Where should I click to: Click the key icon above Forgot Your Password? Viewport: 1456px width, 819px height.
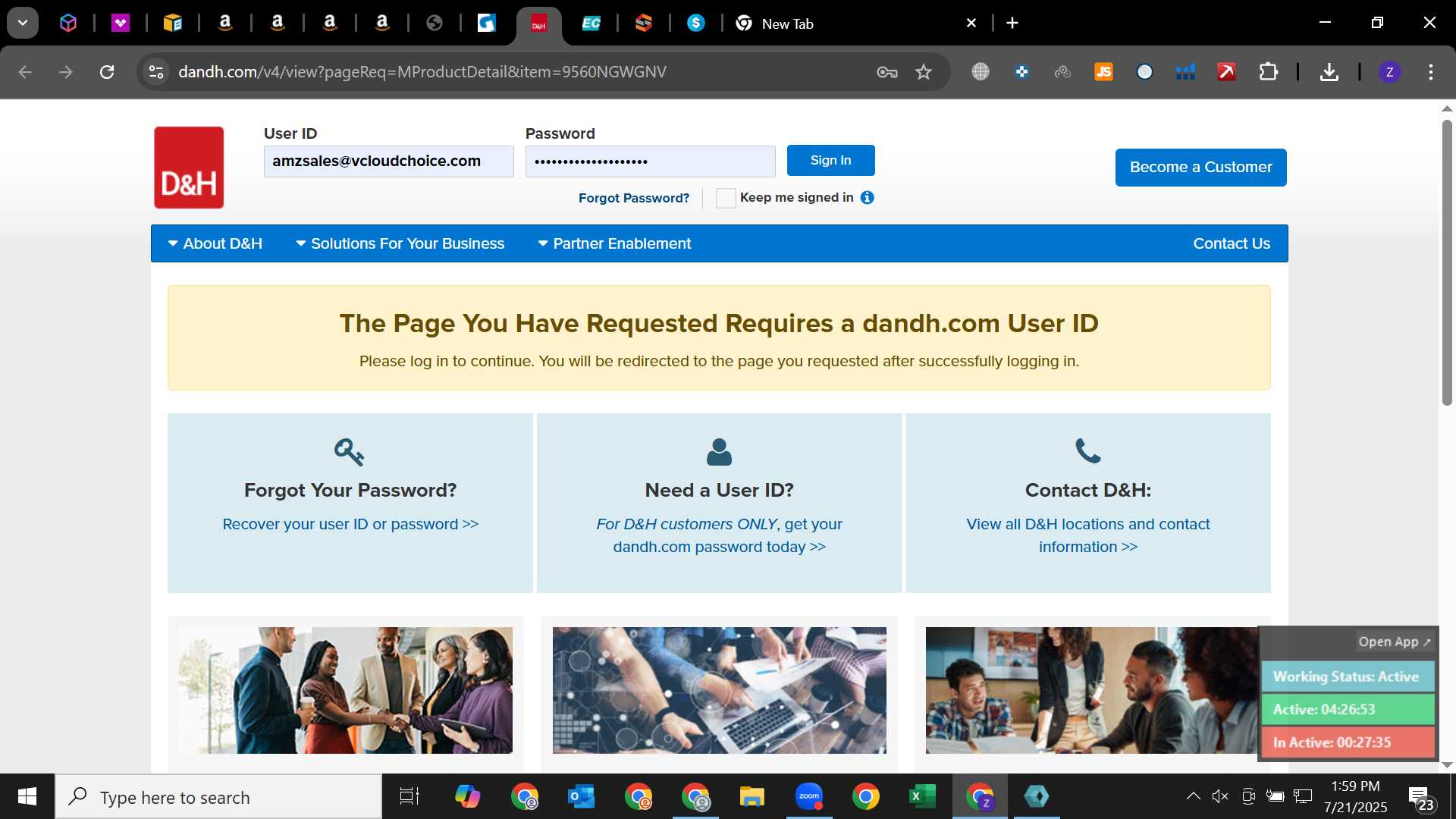(350, 452)
